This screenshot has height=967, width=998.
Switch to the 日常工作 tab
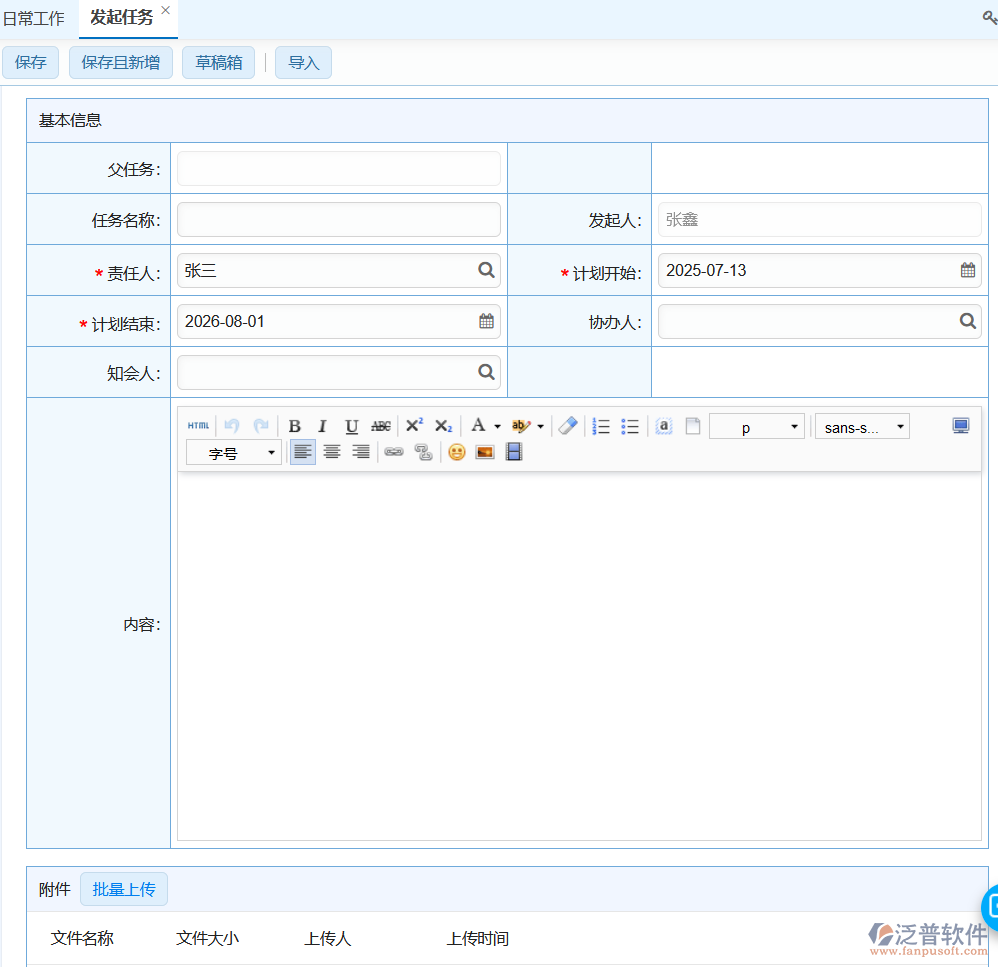click(x=35, y=18)
